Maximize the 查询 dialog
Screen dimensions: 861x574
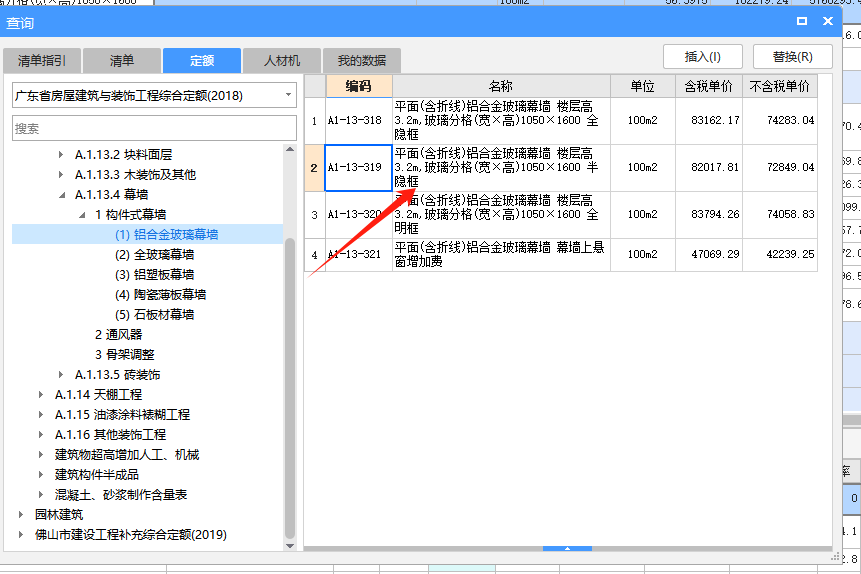coord(802,21)
